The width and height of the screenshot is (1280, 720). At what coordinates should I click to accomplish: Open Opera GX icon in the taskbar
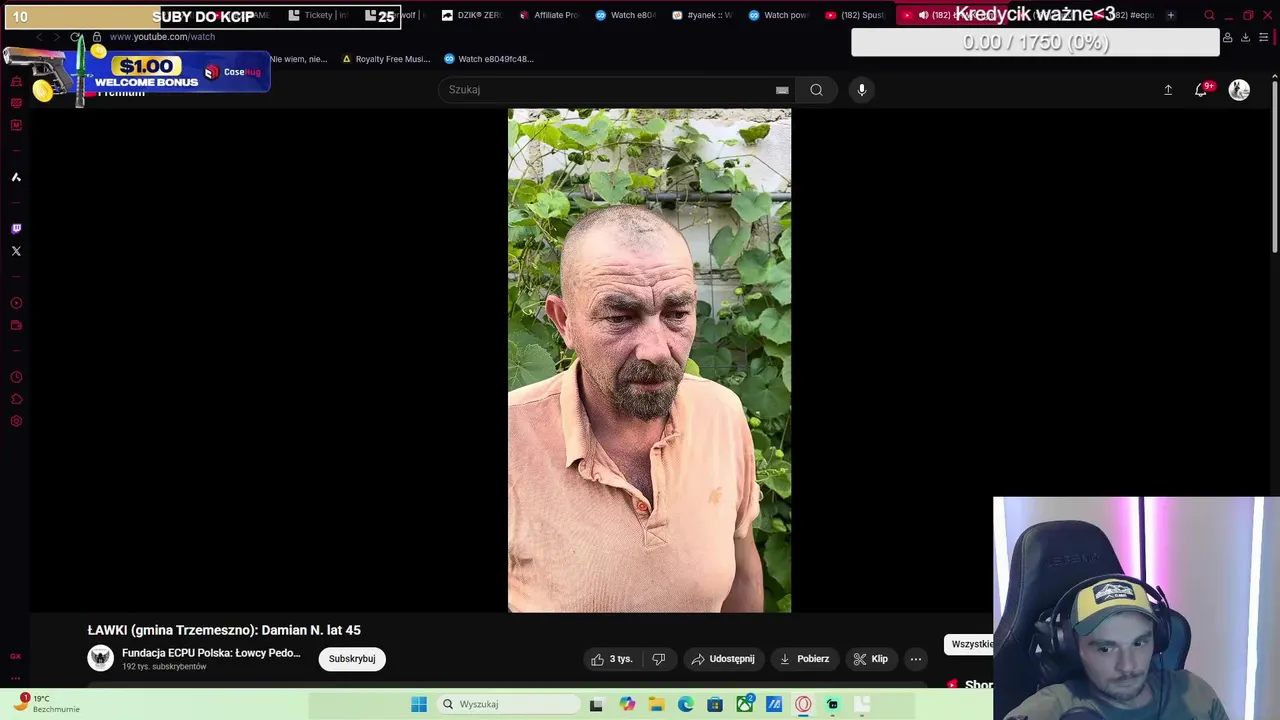click(x=803, y=704)
